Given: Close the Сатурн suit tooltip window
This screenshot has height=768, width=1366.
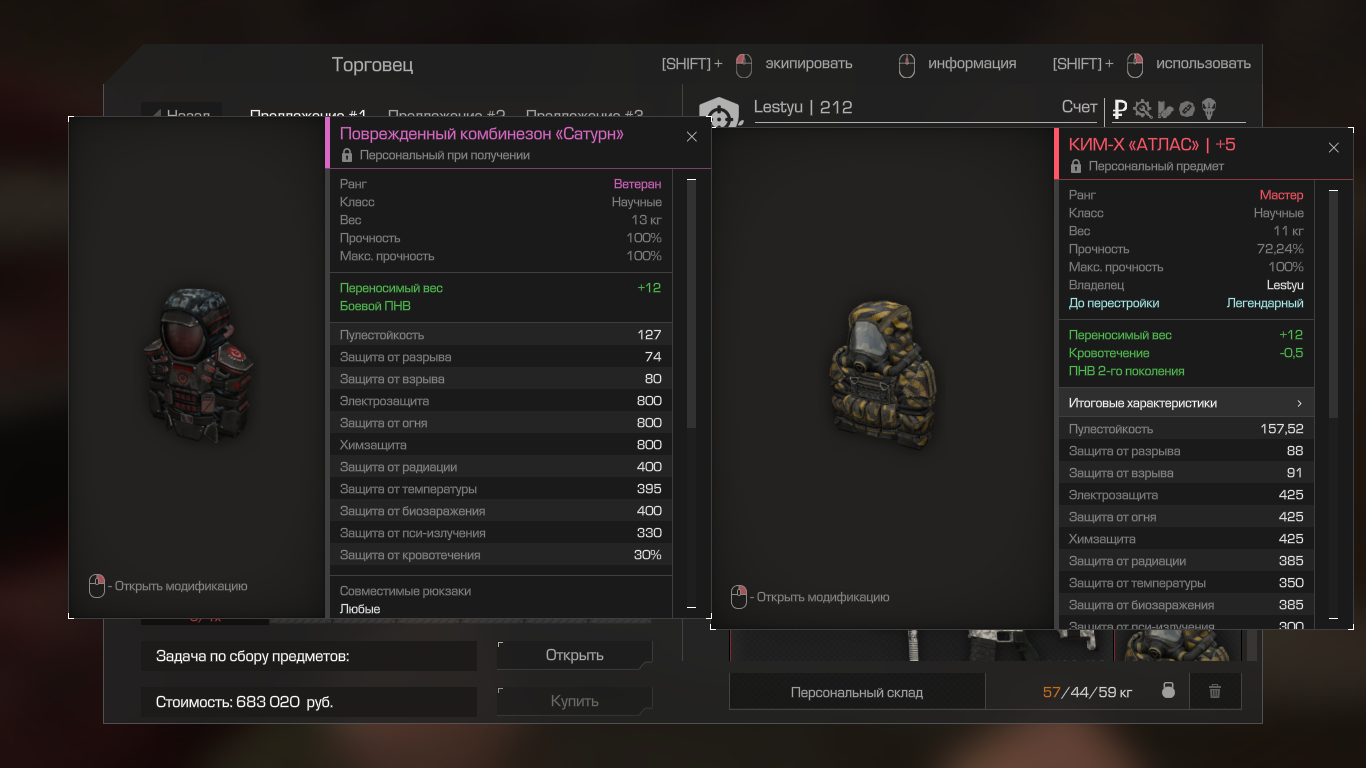Looking at the screenshot, I should coord(691,137).
